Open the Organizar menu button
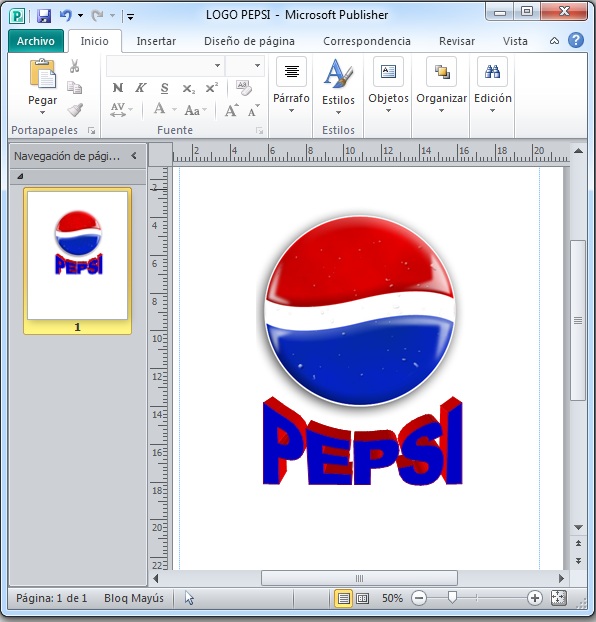Viewport: 596px width, 622px height. tap(441, 86)
